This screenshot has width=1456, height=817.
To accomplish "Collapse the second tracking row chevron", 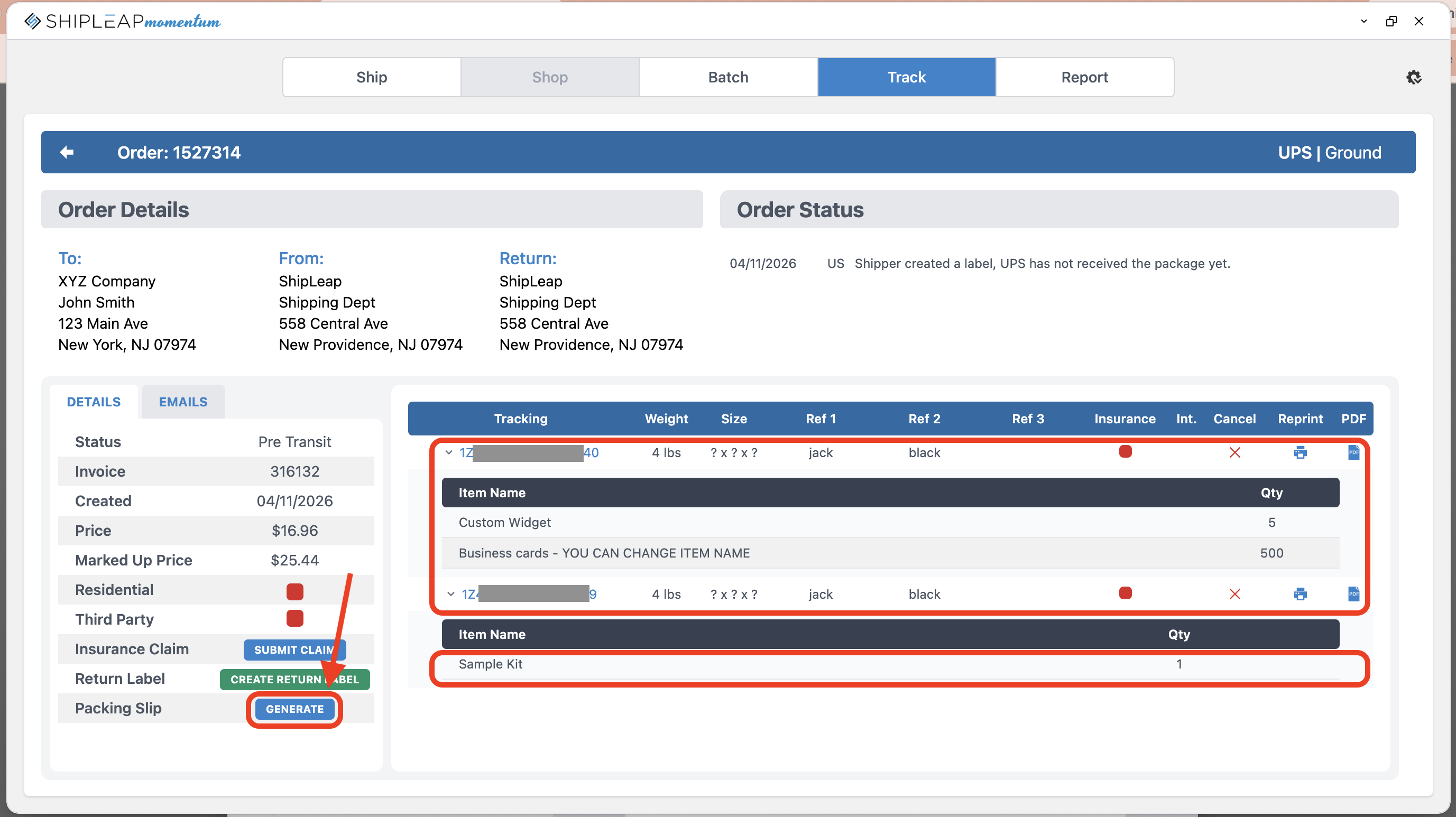I will tap(450, 594).
